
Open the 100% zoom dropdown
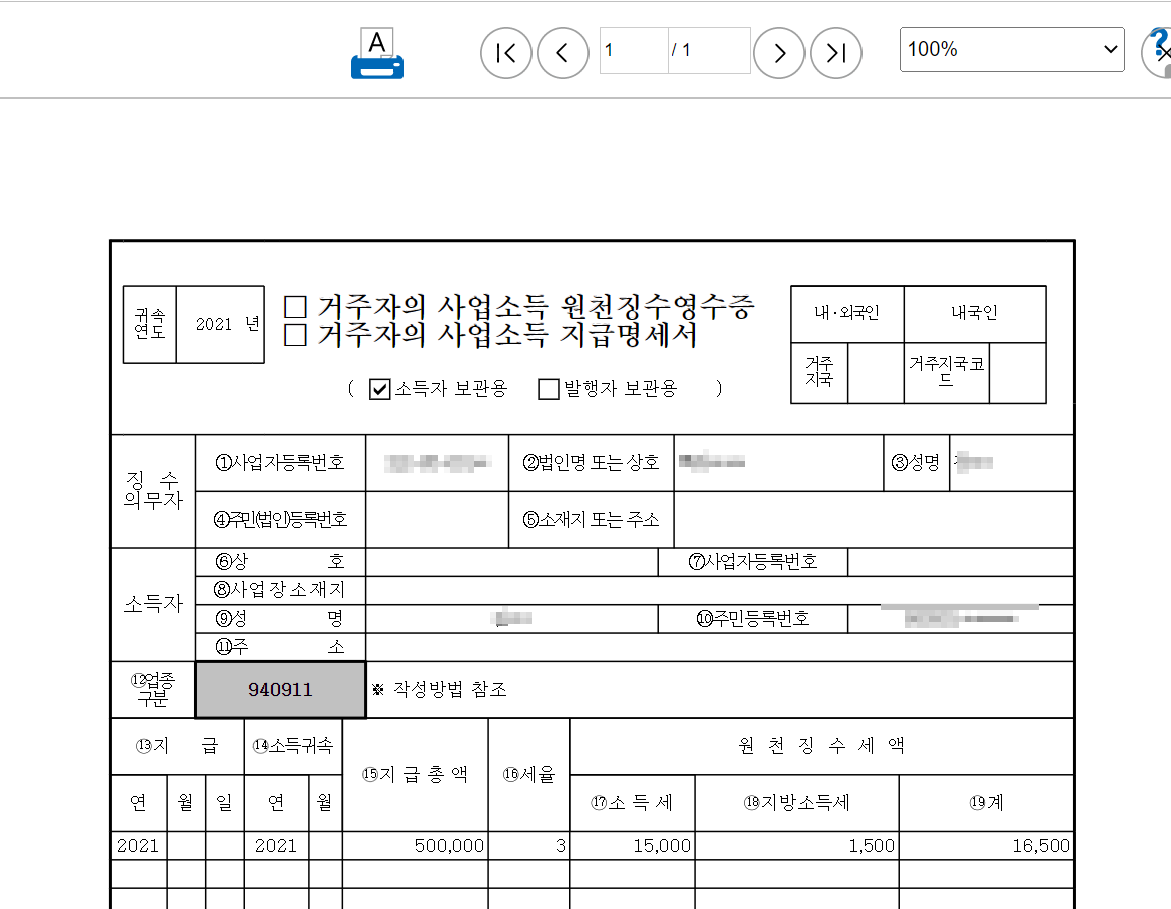pos(1012,49)
